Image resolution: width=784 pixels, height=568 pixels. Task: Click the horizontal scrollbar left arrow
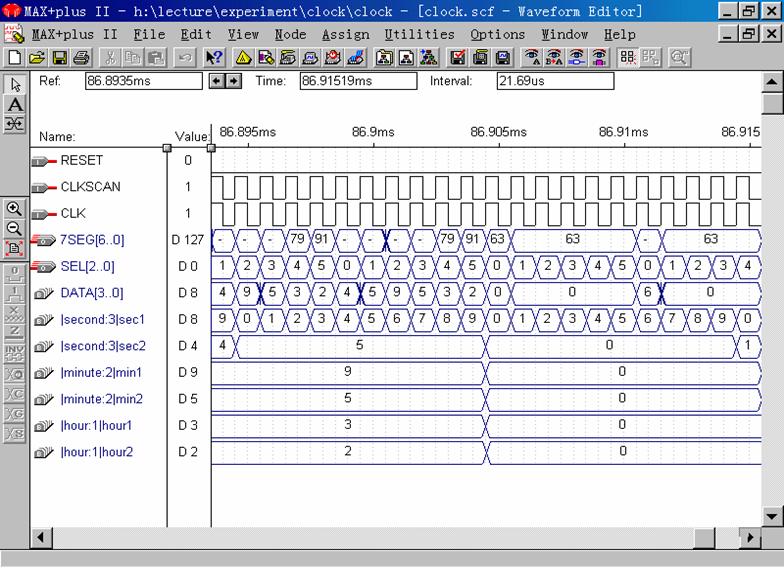click(x=41, y=538)
